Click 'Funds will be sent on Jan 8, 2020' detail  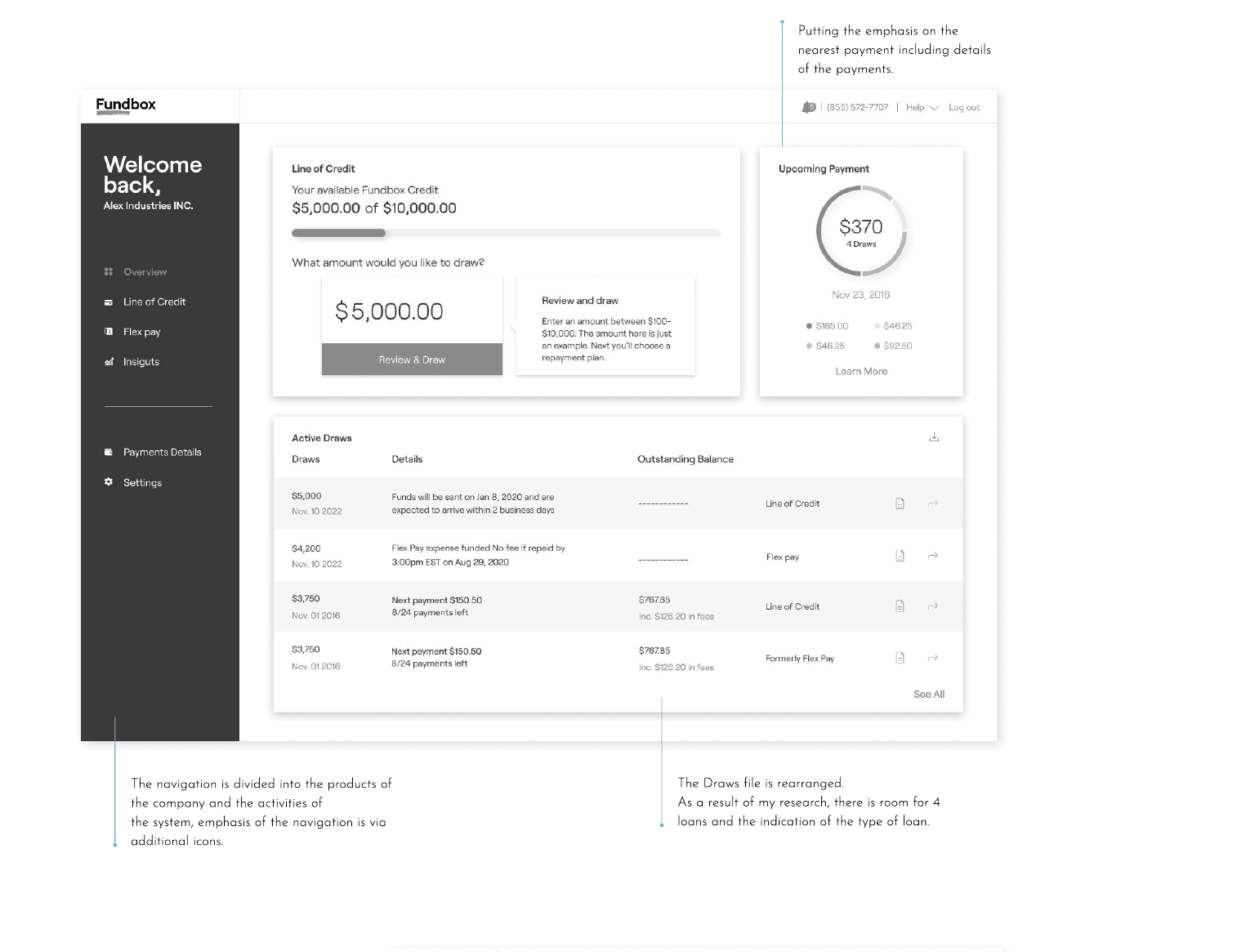tap(473, 503)
